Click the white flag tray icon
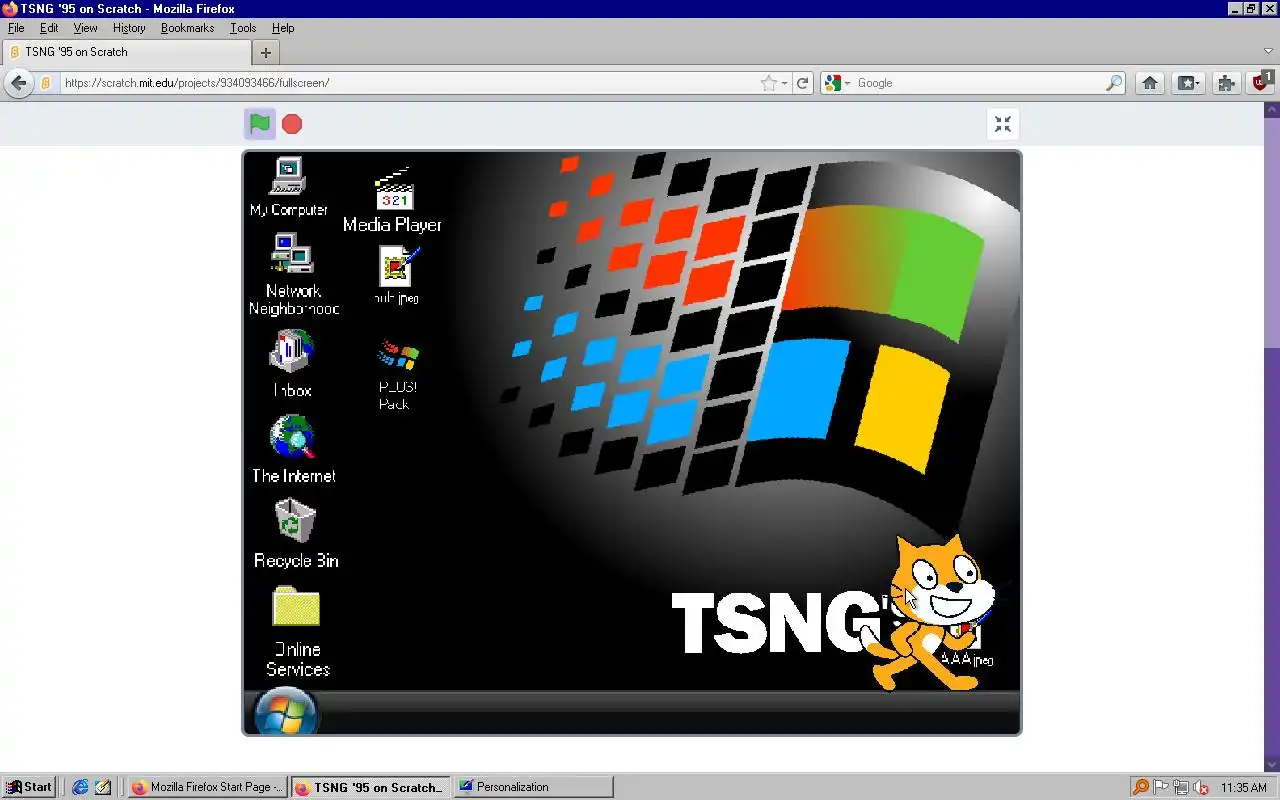Image resolution: width=1280 pixels, height=800 pixels. point(1161,787)
